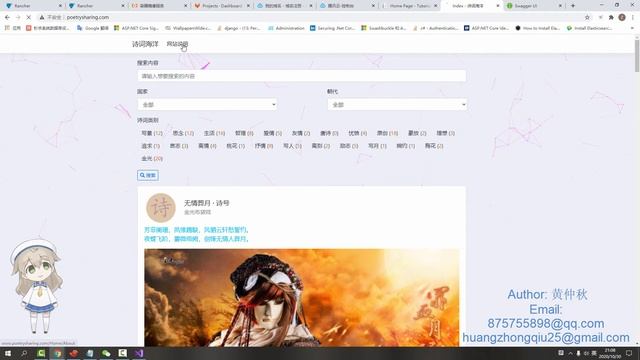Image resolution: width=640 pixels, height=360 pixels.
Task: Click the search content input field
Action: coord(302,76)
